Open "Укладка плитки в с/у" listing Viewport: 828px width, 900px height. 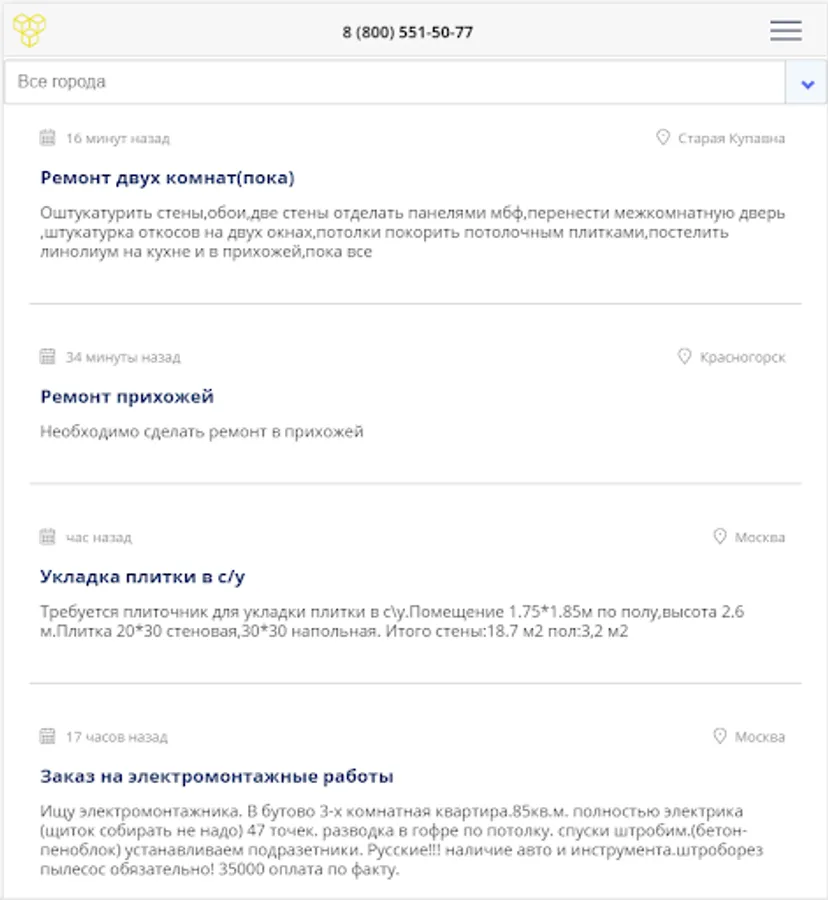click(x=142, y=577)
